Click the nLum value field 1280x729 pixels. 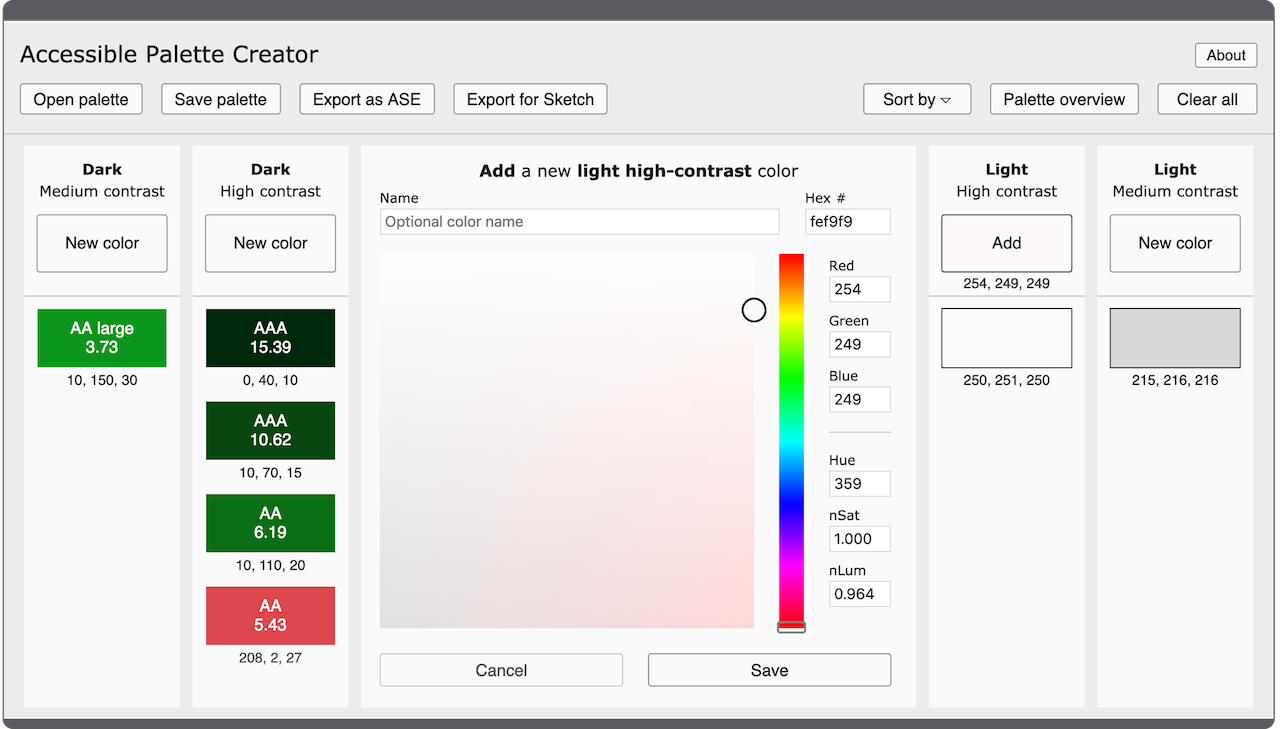coord(859,594)
